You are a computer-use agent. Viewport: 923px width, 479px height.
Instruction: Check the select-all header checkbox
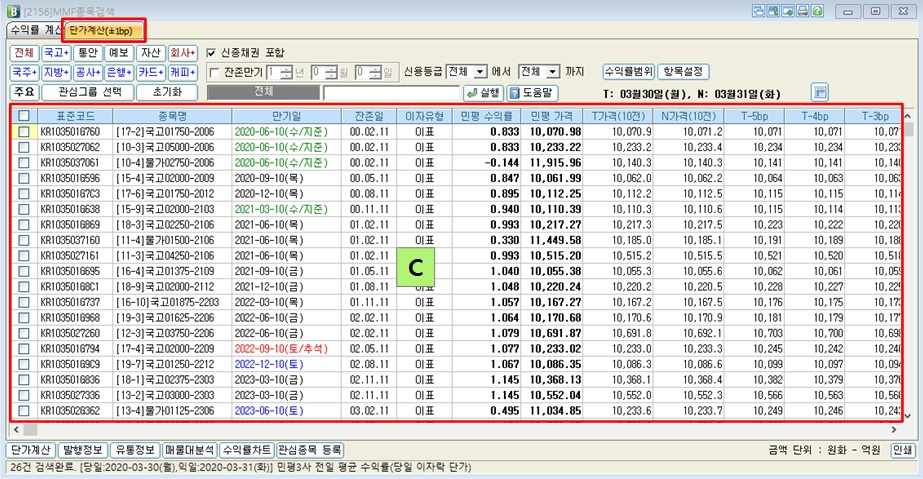point(22,116)
